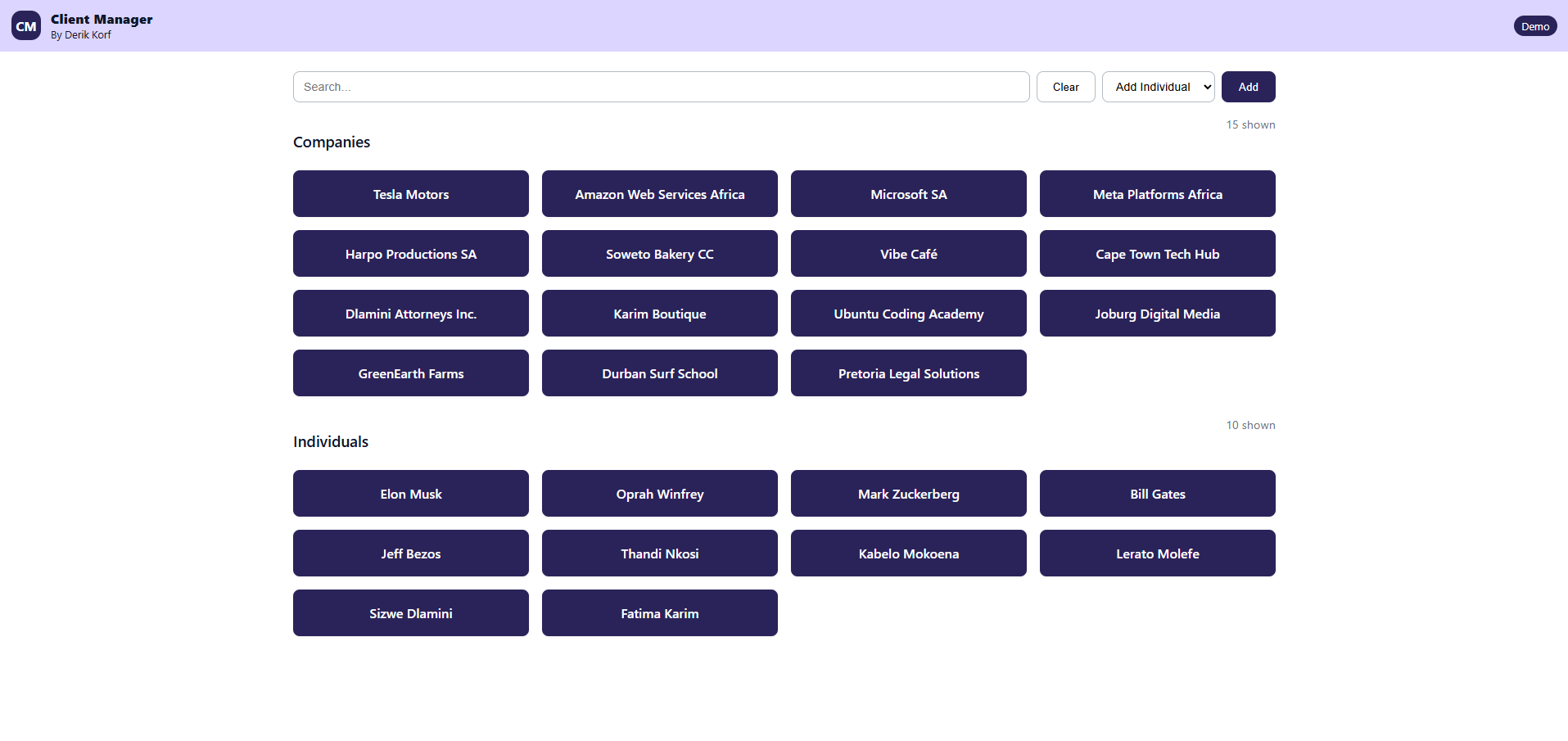Select Harpo Productions SA

(x=411, y=254)
